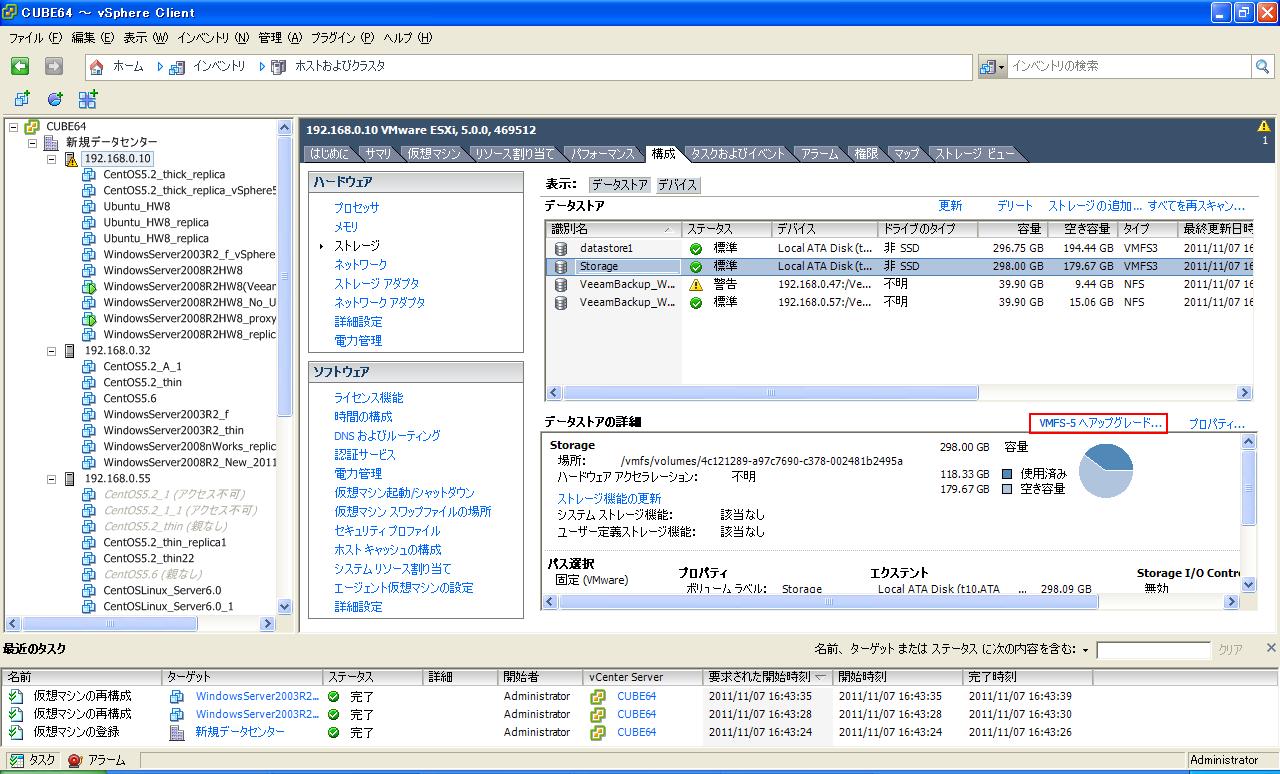Image resolution: width=1280 pixels, height=774 pixels.
Task: Click the inventory search input field
Action: [1129, 66]
